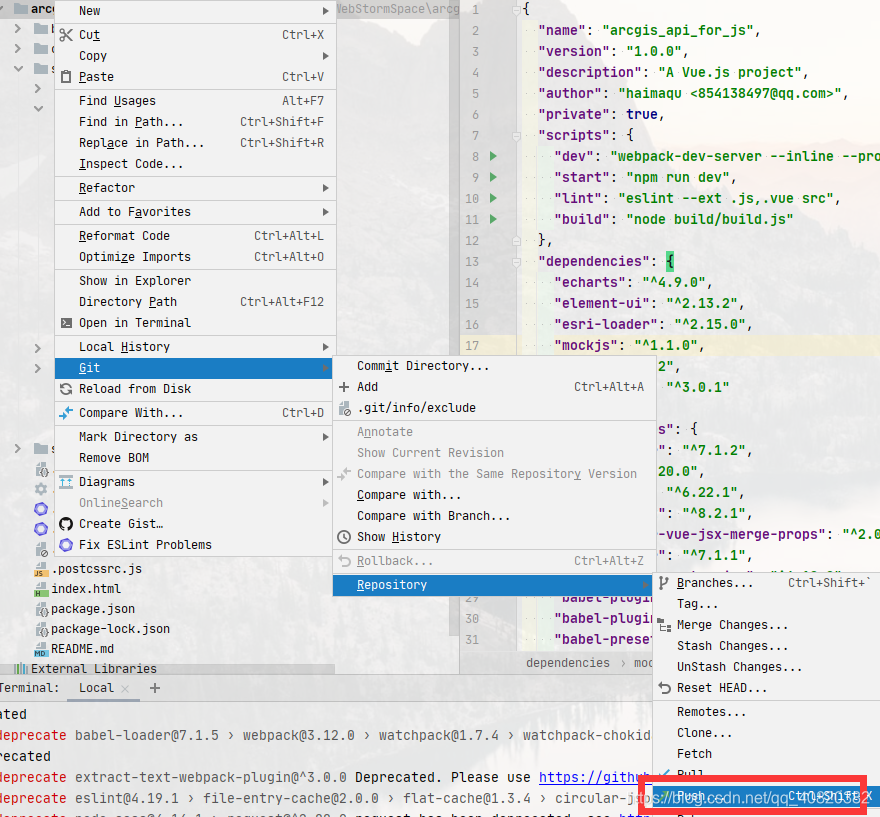Run the lint script gutter arrow
880x817 pixels.
point(493,198)
